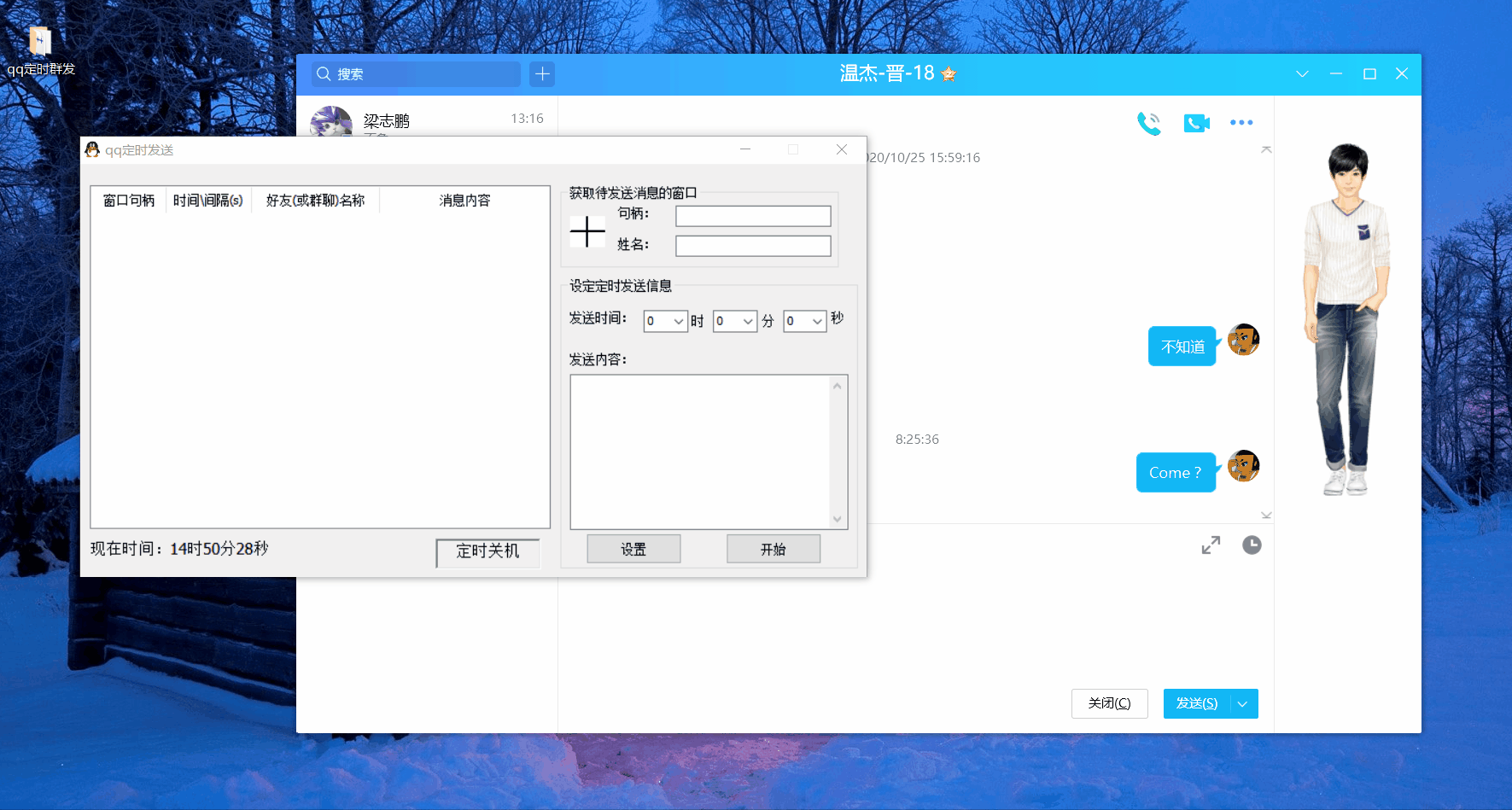Minimize the qq定时发送 window

coord(745,149)
